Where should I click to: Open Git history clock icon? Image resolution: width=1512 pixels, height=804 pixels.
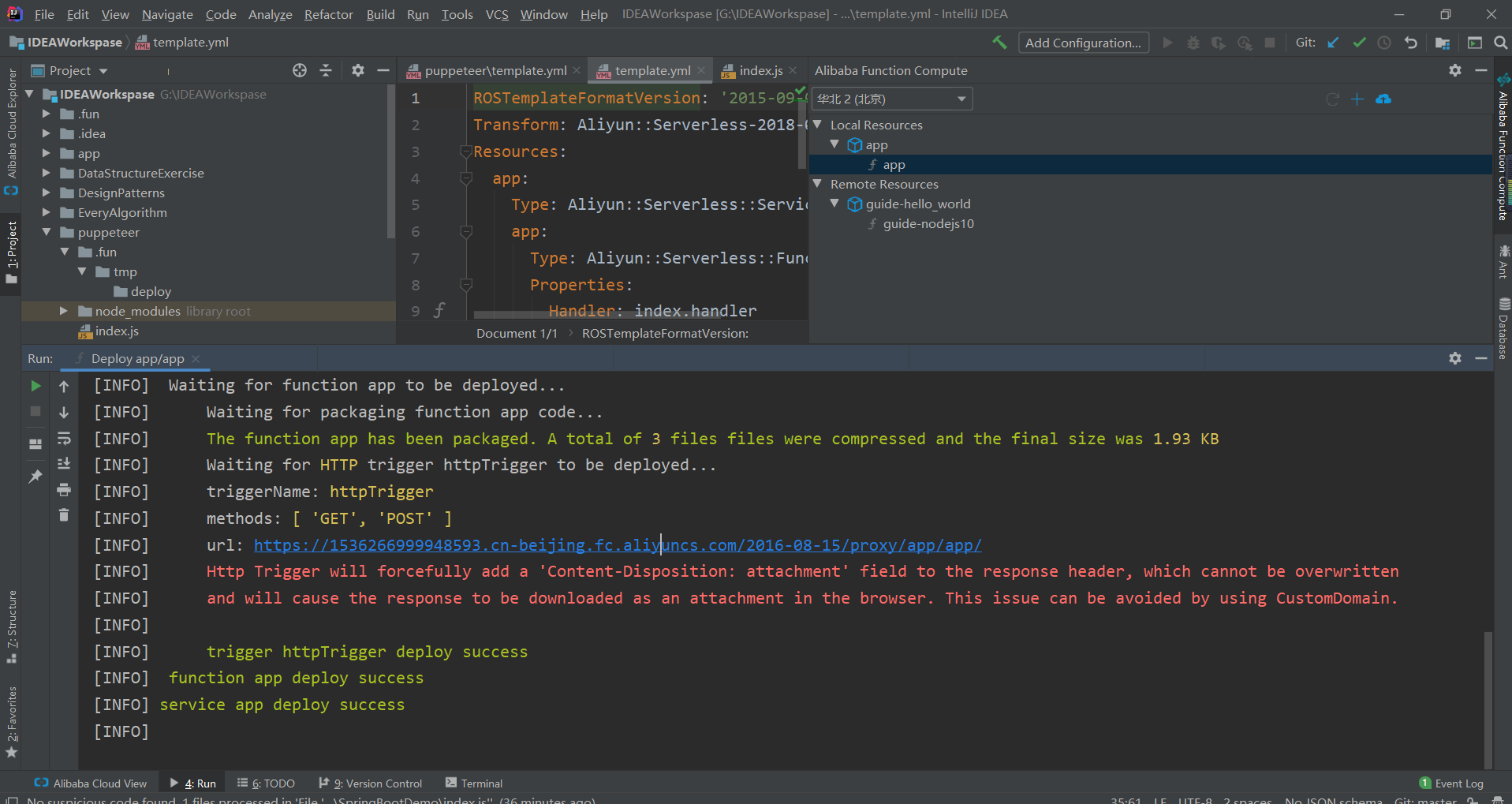[x=1384, y=43]
